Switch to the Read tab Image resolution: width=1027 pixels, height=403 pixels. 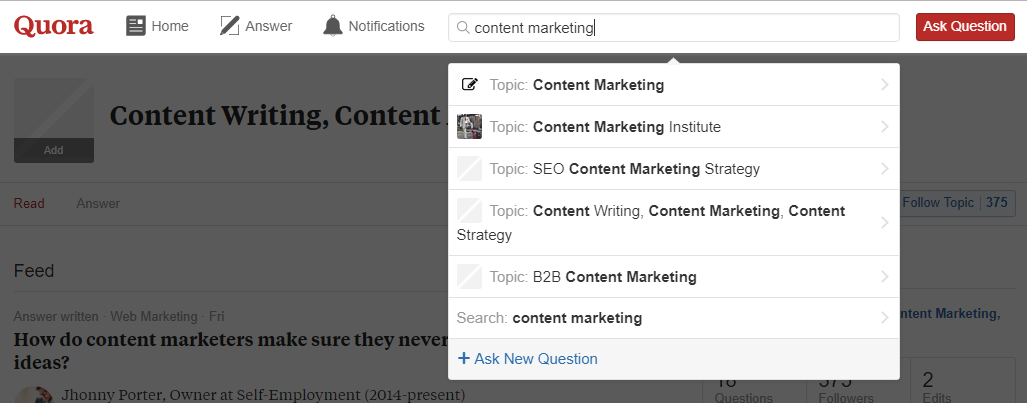[x=29, y=204]
